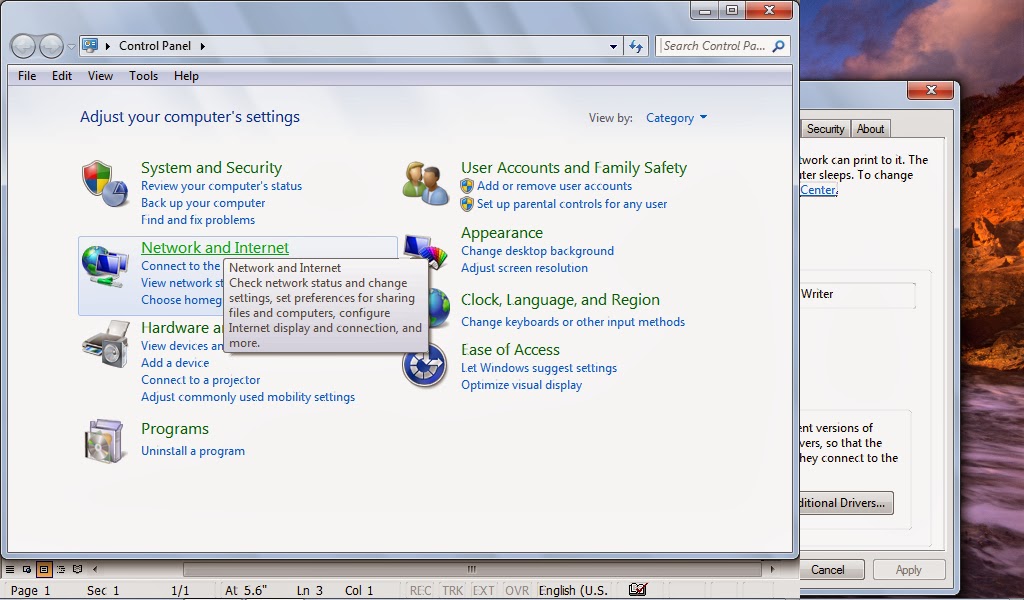
Task: Expand arrow after Control Panel in breadcrumb
Action: [202, 46]
